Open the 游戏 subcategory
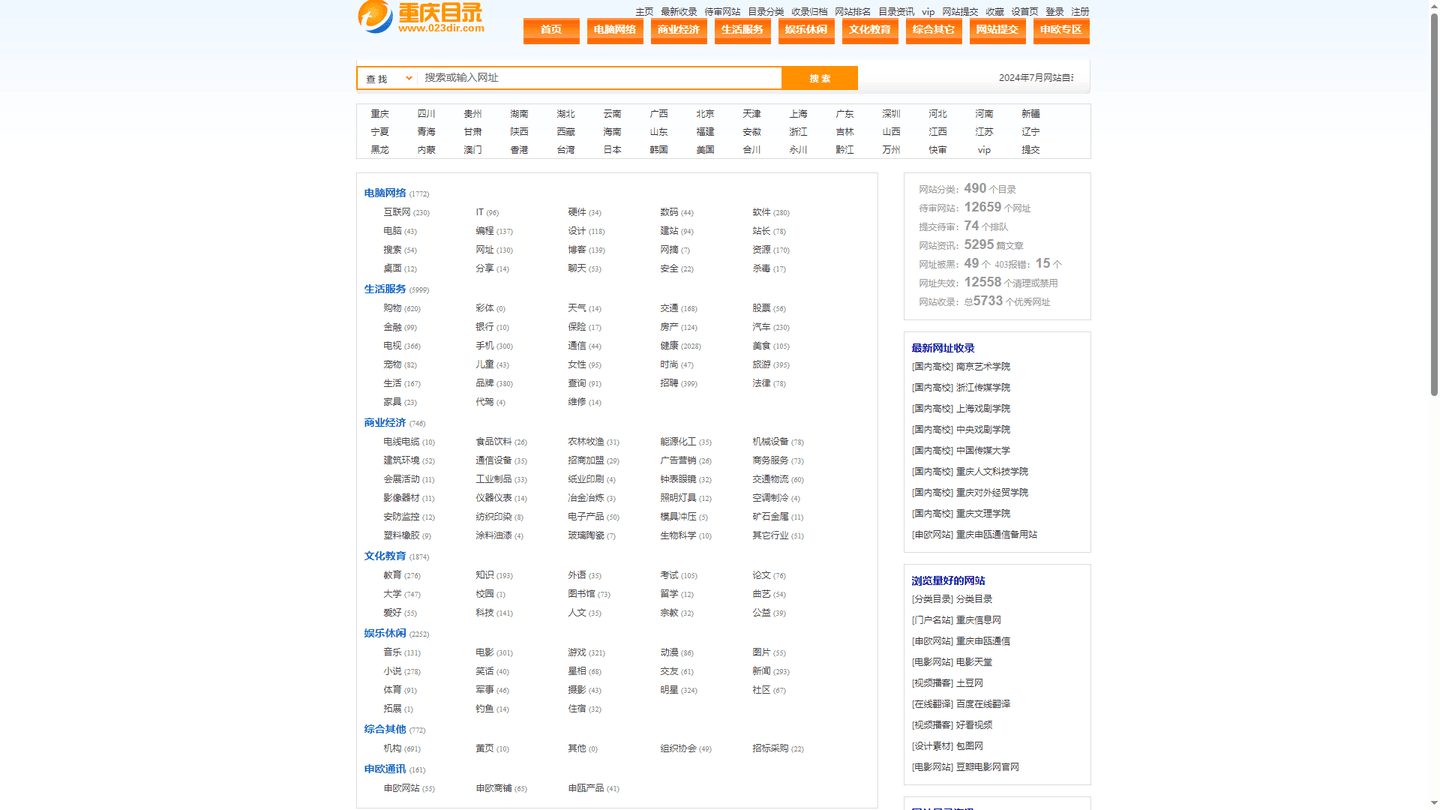Image resolution: width=1440 pixels, height=810 pixels. (x=577, y=653)
